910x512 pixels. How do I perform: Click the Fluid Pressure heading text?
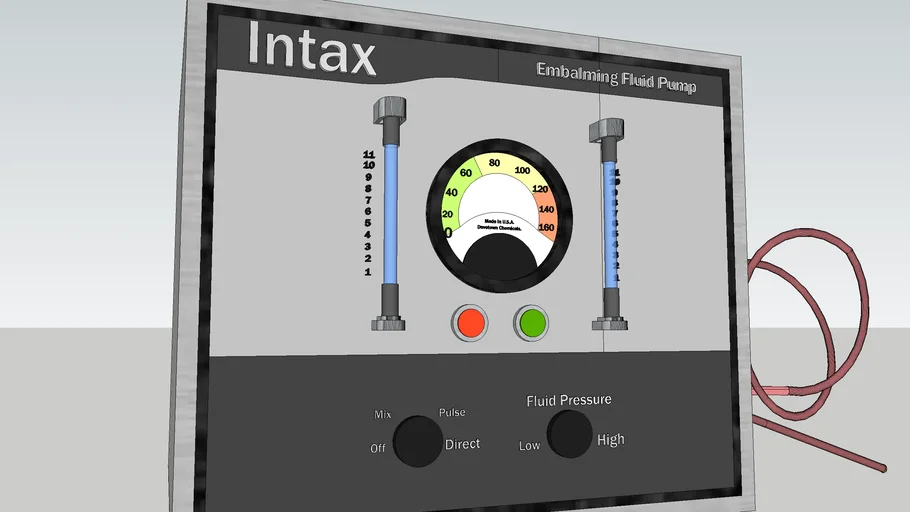click(x=569, y=400)
